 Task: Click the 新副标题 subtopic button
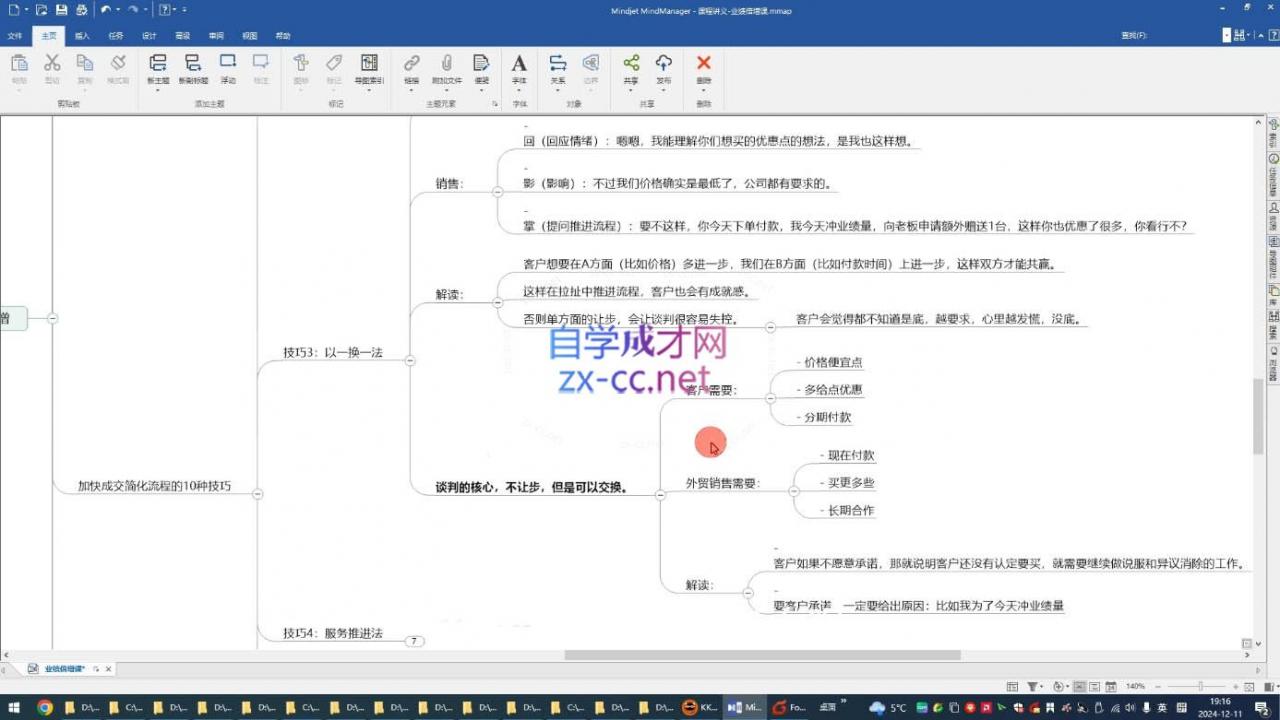pyautogui.click(x=193, y=65)
